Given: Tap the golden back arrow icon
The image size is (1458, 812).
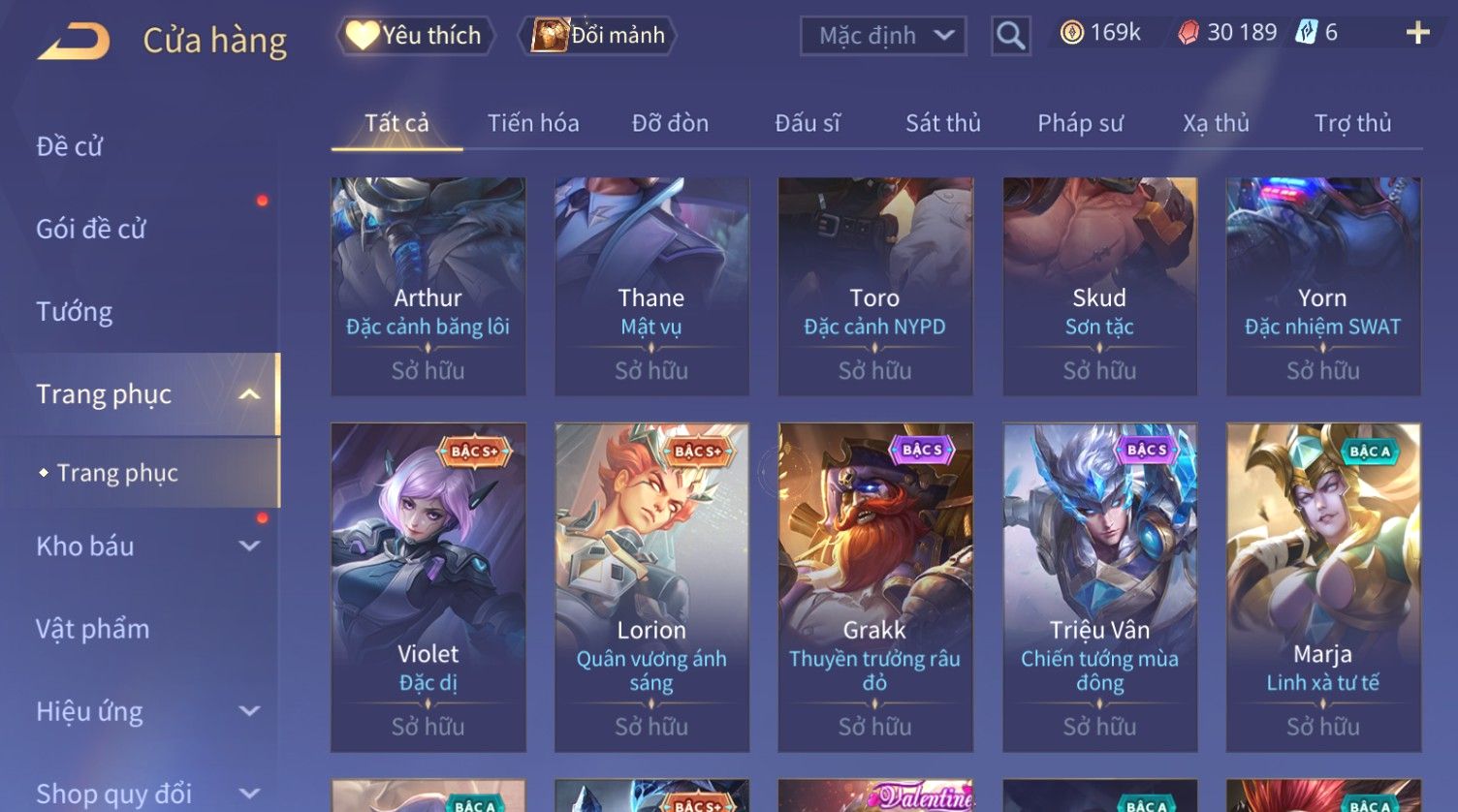Looking at the screenshot, I should pos(74,42).
